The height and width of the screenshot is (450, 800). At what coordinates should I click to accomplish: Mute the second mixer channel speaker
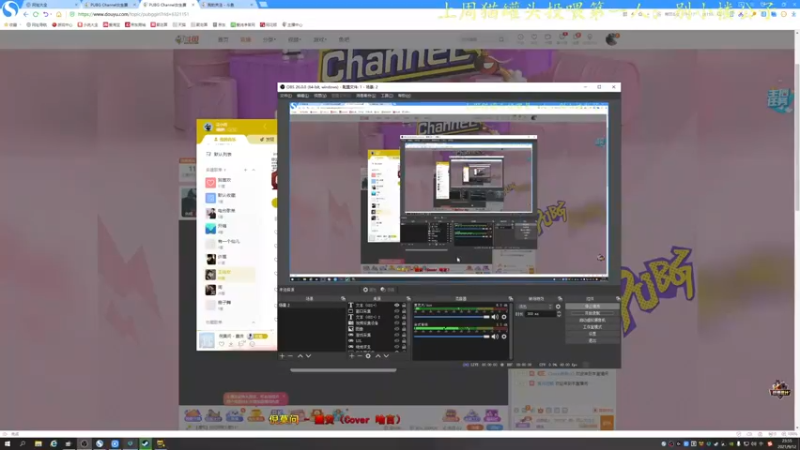coord(495,337)
